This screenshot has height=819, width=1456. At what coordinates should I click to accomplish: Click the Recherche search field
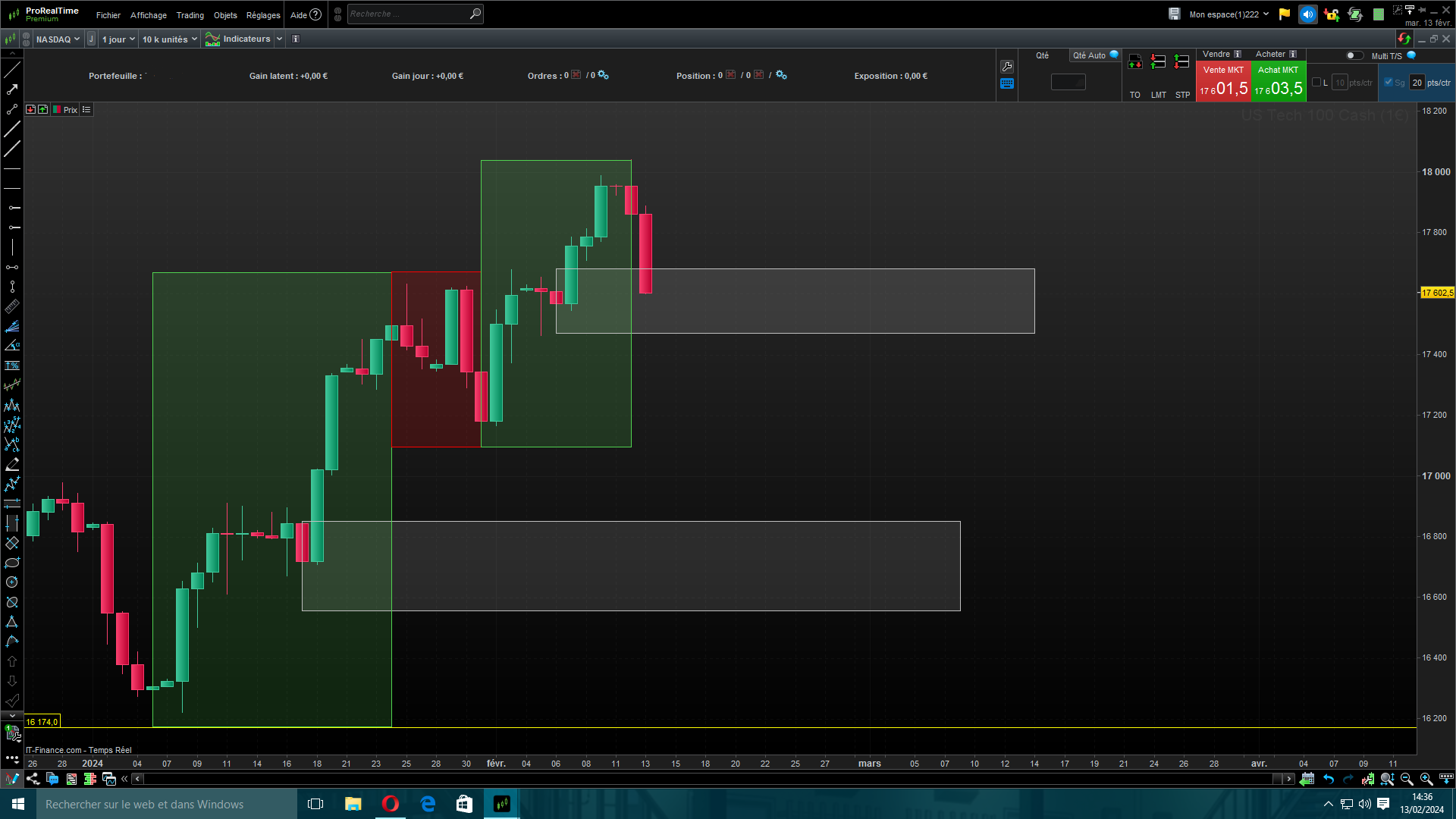click(x=408, y=14)
